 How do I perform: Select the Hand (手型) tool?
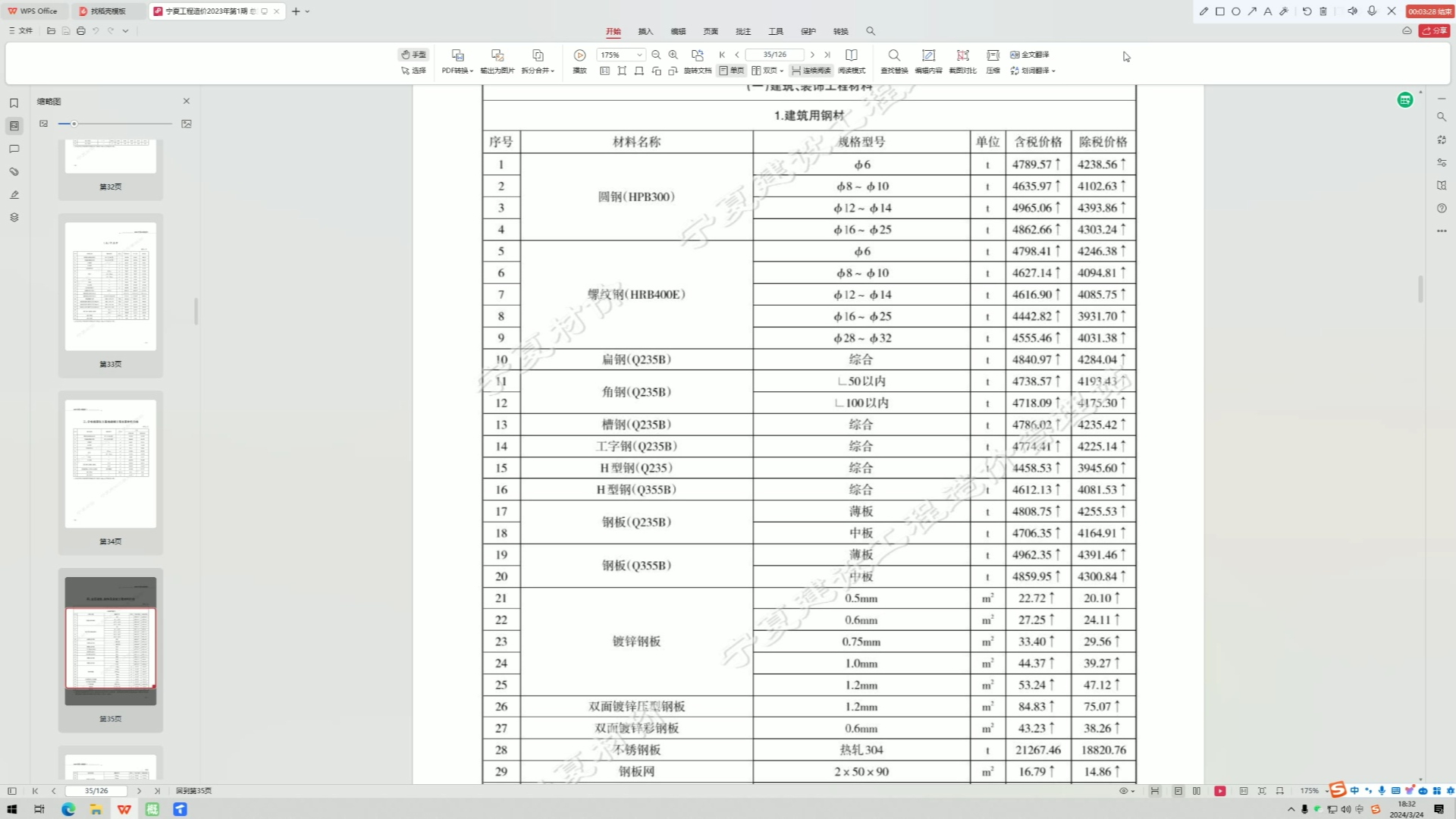pos(413,55)
